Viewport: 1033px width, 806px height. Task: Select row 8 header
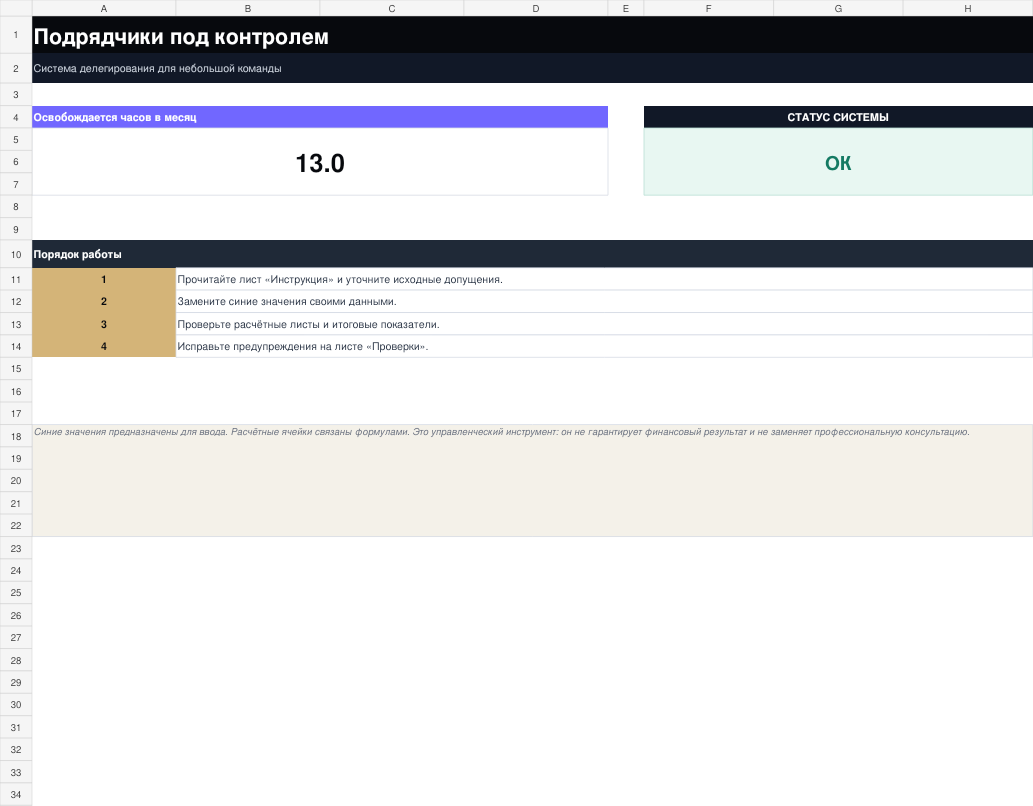[x=16, y=207]
